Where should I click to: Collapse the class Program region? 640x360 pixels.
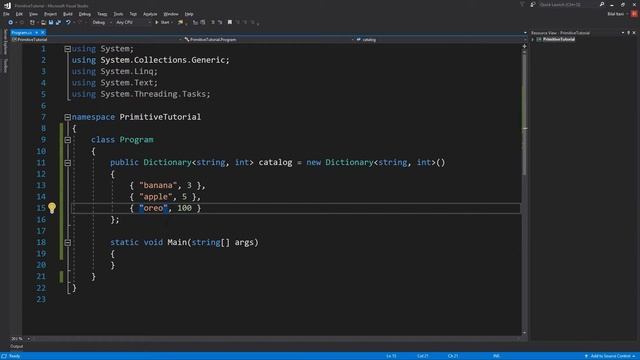pos(67,140)
